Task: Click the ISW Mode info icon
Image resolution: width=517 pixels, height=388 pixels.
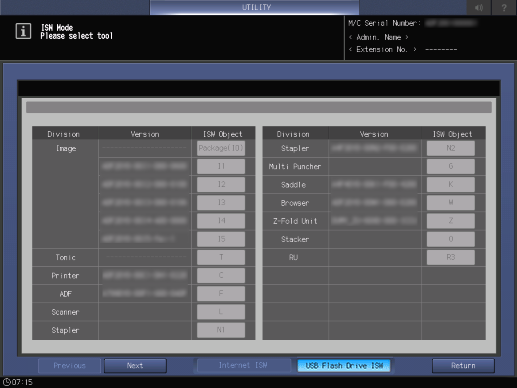Action: point(23,31)
